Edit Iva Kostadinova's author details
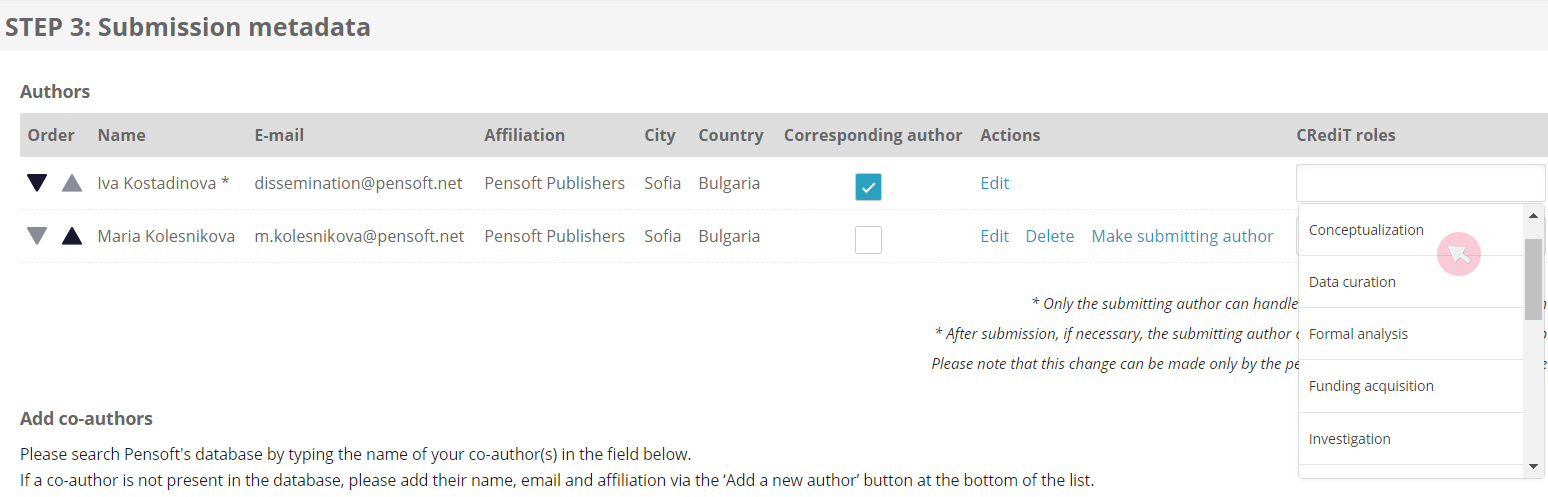This screenshot has width=1548, height=497. pos(994,183)
